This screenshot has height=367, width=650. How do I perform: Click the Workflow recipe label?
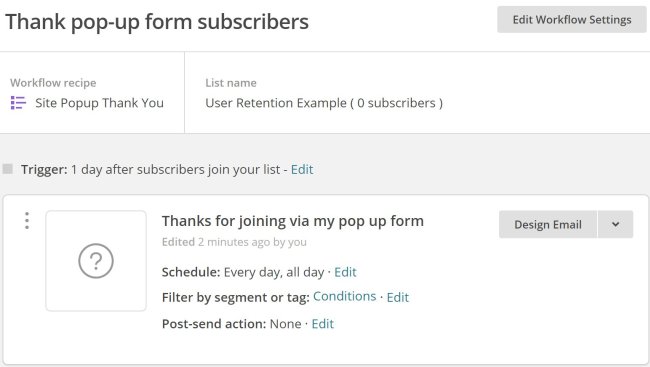53,83
